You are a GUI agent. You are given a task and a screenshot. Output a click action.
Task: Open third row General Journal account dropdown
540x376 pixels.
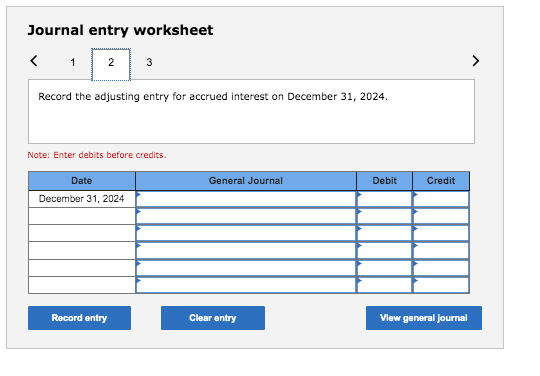point(246,233)
